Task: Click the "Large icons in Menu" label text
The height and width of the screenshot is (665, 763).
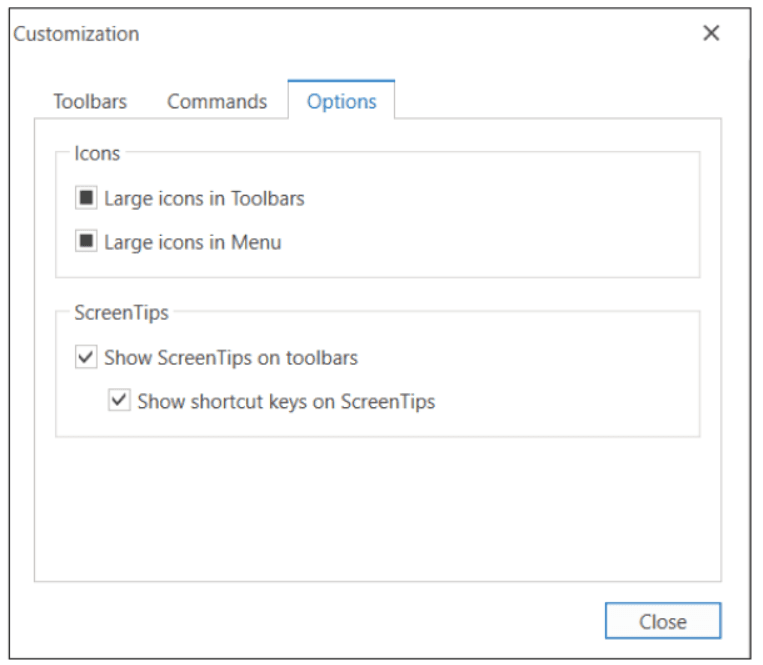Action: (192, 242)
